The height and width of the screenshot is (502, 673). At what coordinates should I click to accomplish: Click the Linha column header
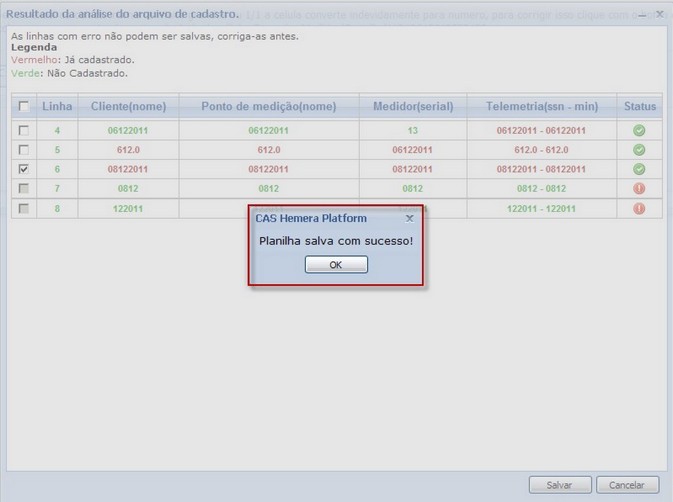pos(57,107)
